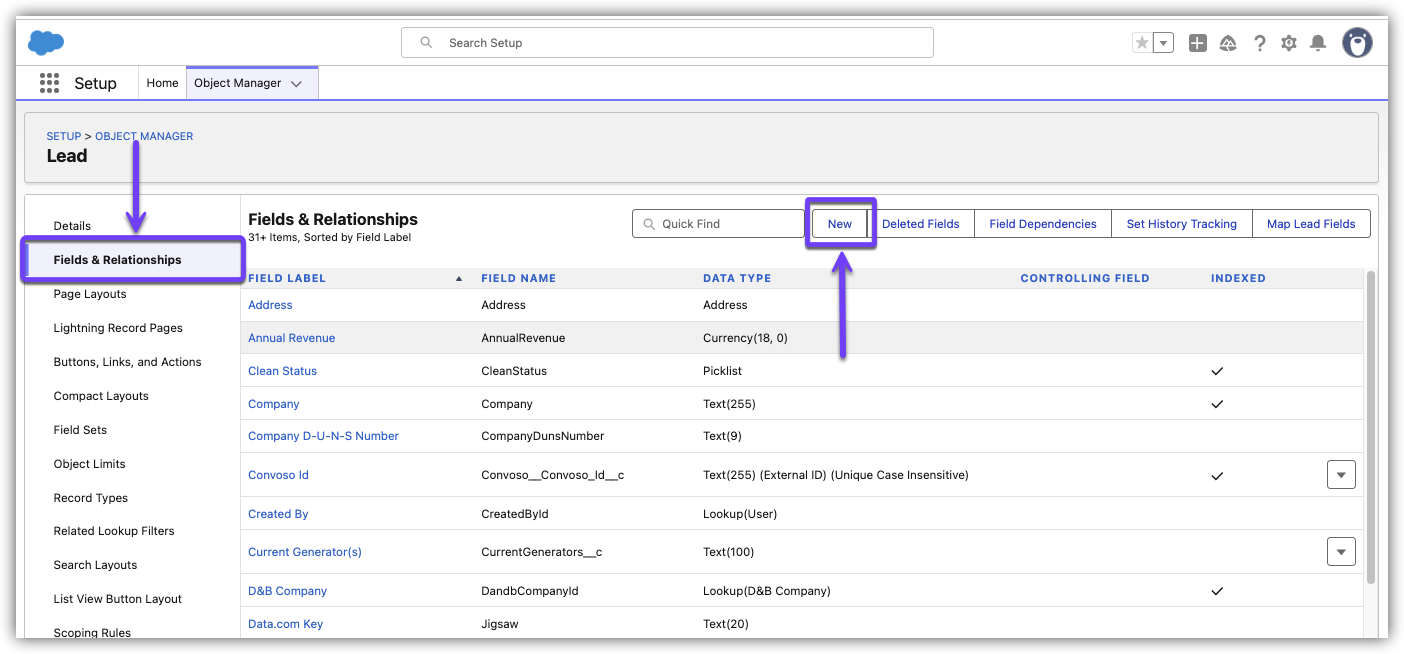Viewport: 1404px width, 654px height.
Task: Open the Trailhead guidance icon
Action: pos(1228,43)
